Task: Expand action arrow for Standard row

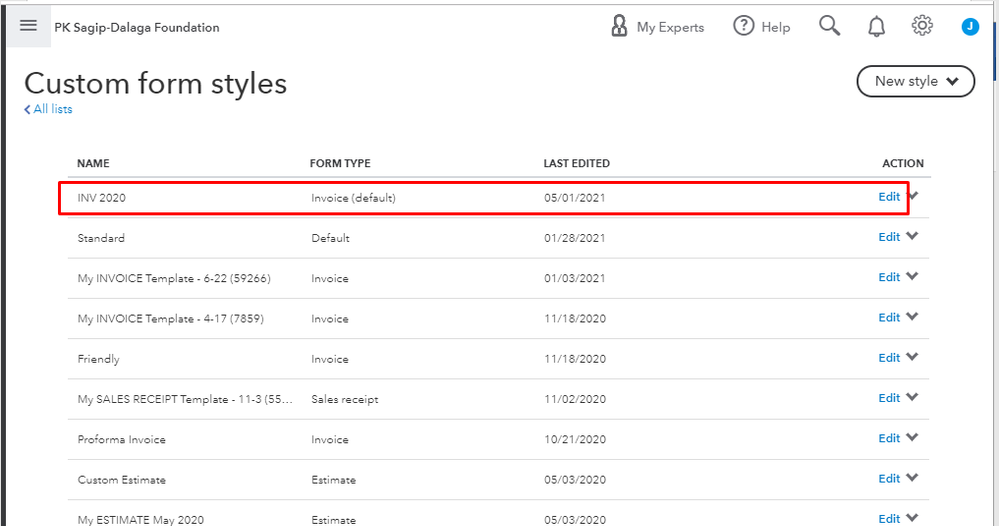Action: tap(912, 237)
